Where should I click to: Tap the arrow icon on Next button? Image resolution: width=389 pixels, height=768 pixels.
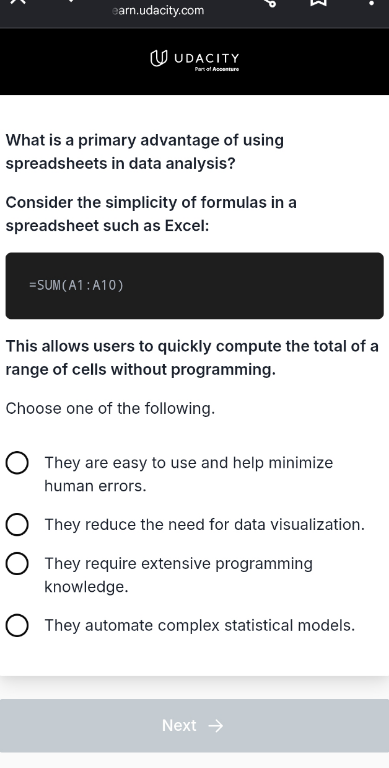click(216, 725)
